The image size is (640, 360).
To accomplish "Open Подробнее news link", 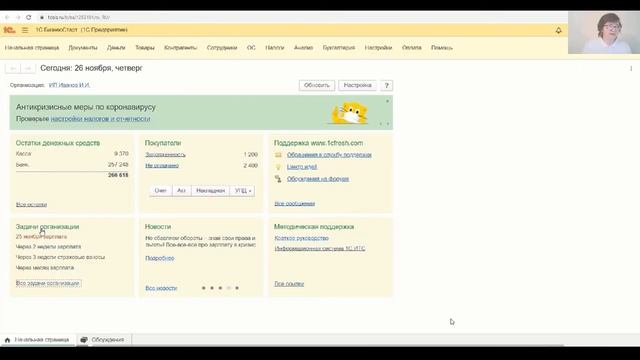I will pyautogui.click(x=160, y=258).
